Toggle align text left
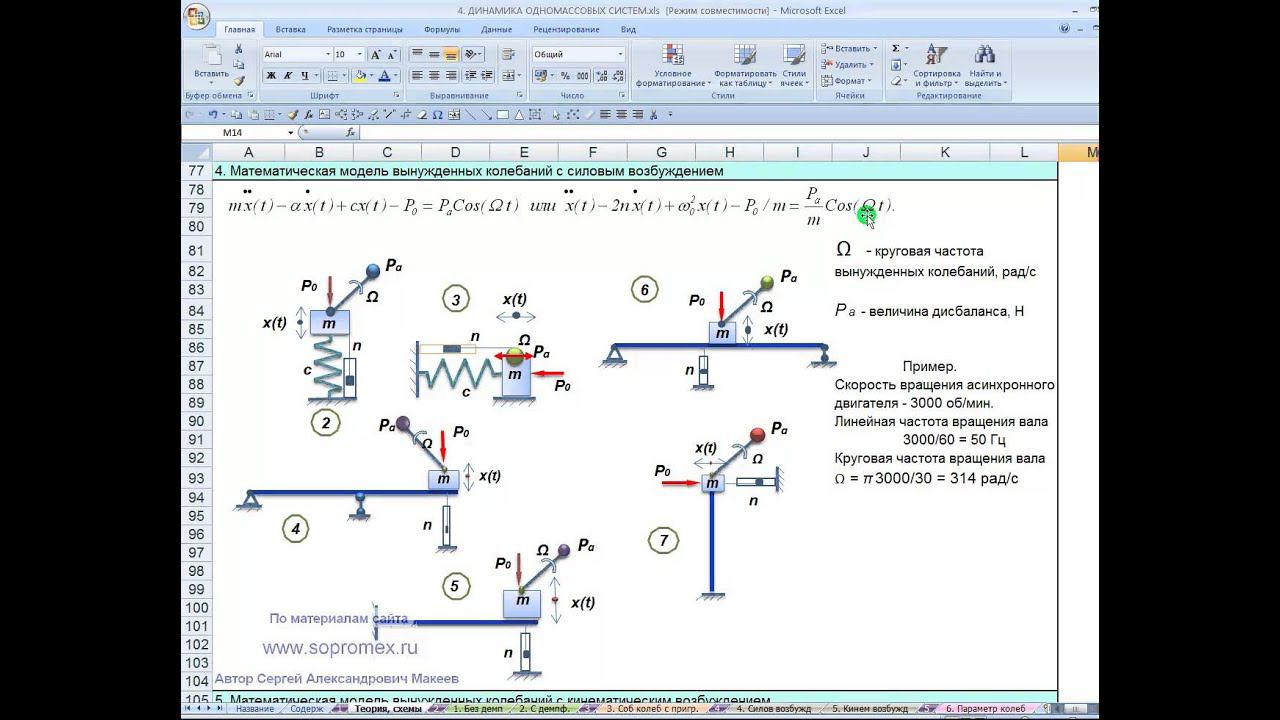This screenshot has height=720, width=1280. click(418, 75)
